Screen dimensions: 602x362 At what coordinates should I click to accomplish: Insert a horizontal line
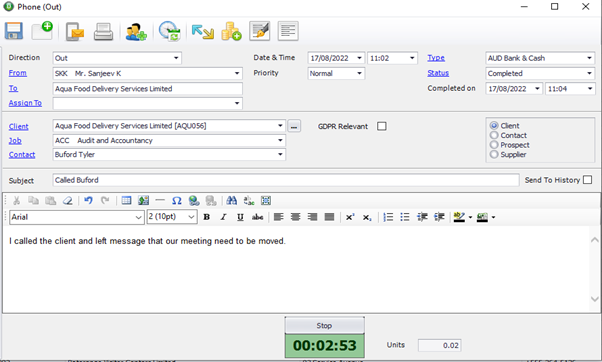[x=160, y=200]
